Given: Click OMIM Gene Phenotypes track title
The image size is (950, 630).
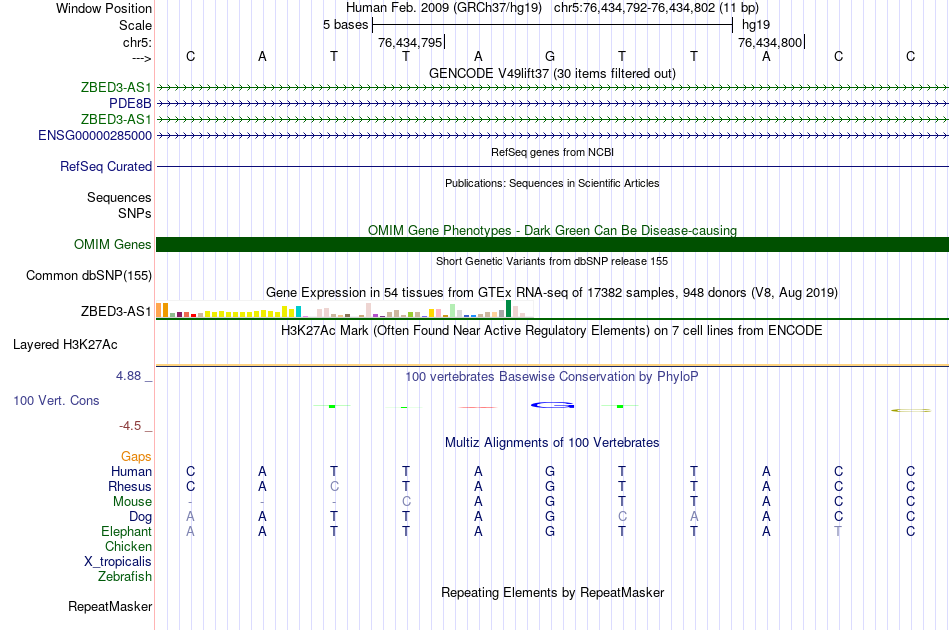Looking at the screenshot, I should point(552,231).
